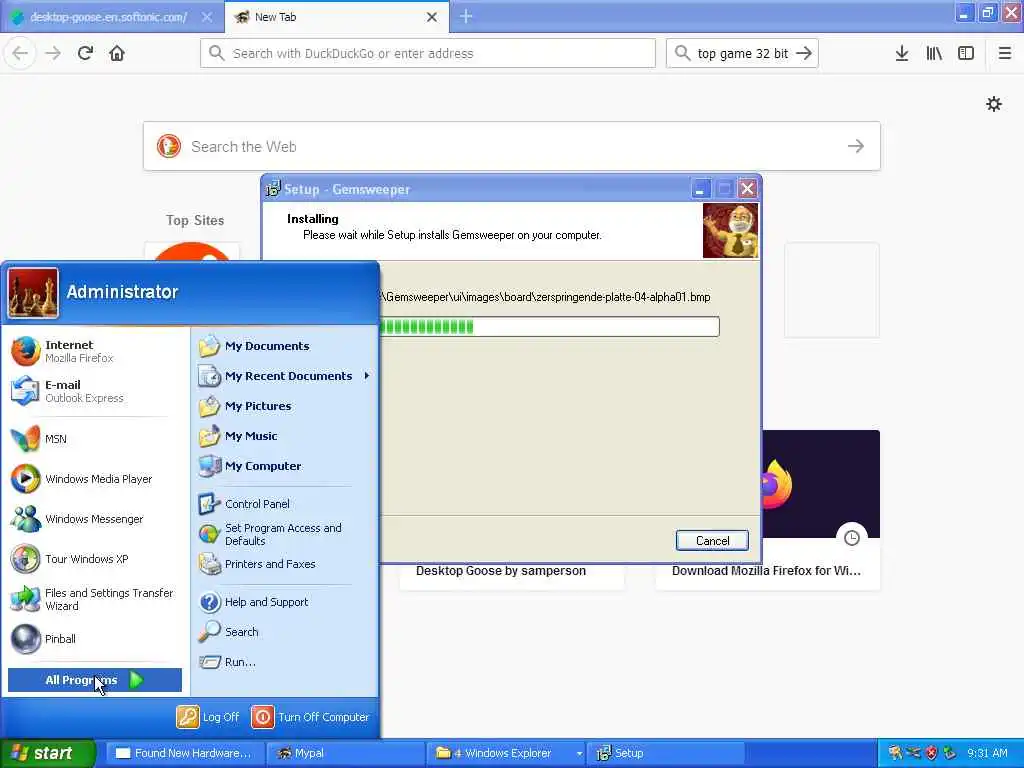Expand All Programs menu
Screen dimensions: 1024x768
(x=95, y=680)
